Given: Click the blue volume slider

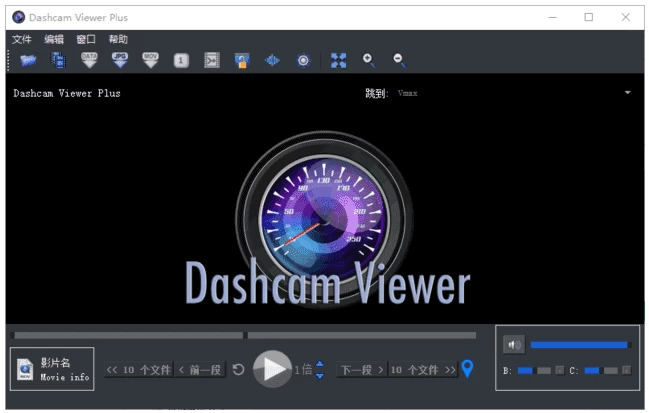Looking at the screenshot, I should pyautogui.click(x=579, y=345).
